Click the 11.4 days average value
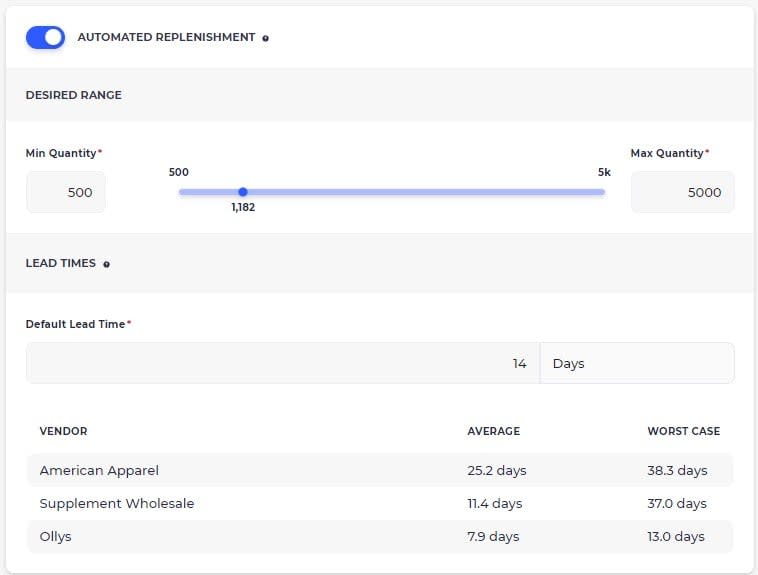Screen dimensions: 758x575 click(495, 503)
